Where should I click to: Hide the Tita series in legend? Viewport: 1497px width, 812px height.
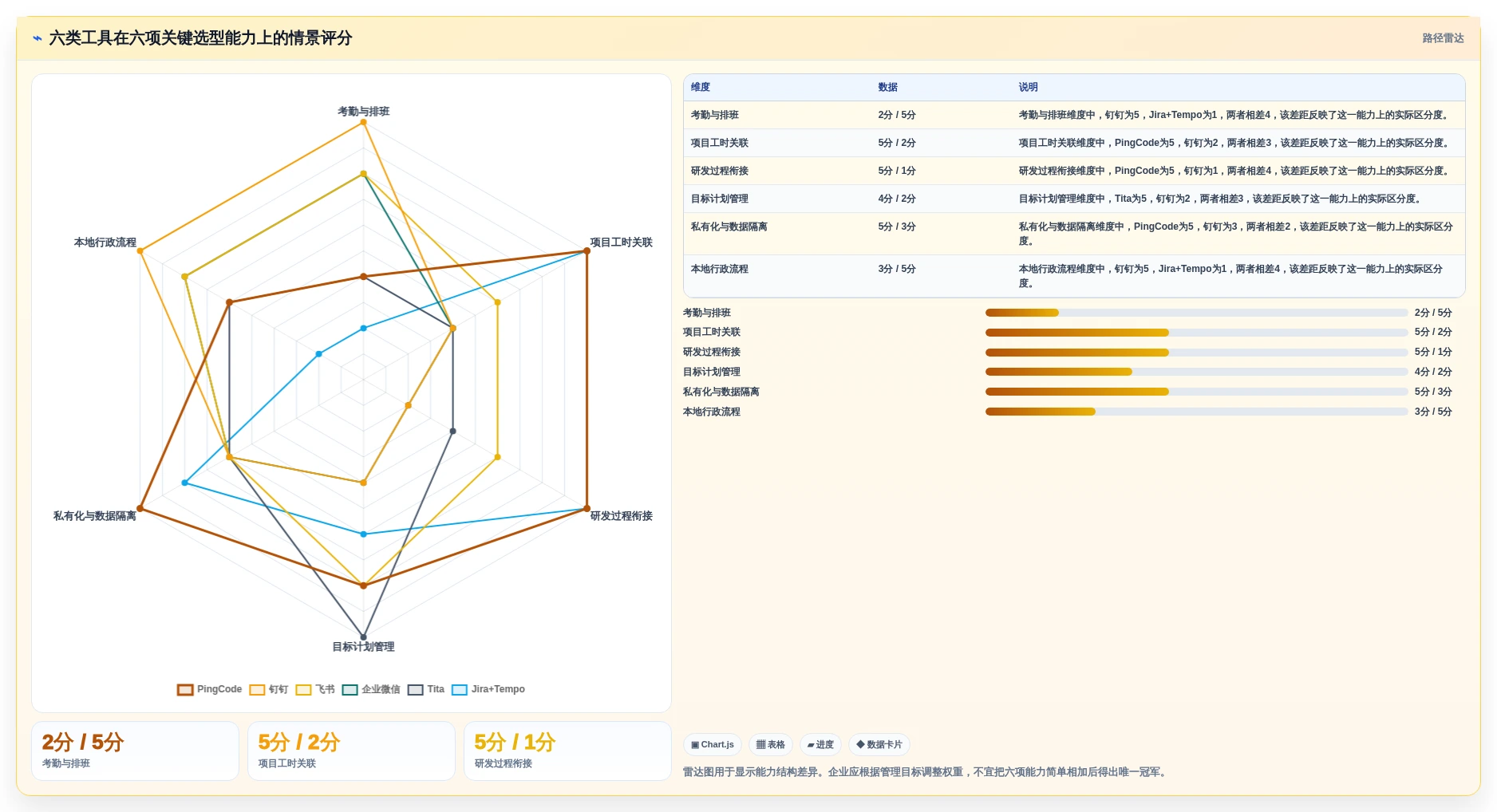pyautogui.click(x=415, y=690)
